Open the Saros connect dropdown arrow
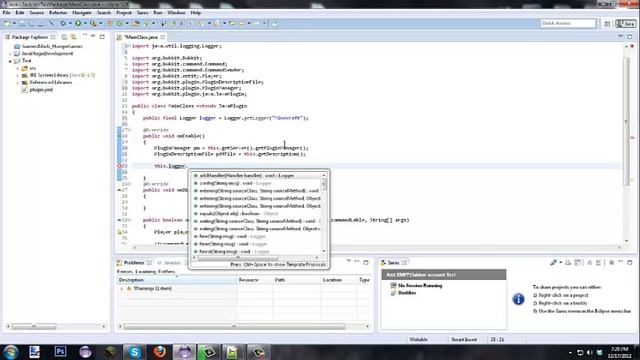The width and height of the screenshot is (640, 360). [560, 262]
